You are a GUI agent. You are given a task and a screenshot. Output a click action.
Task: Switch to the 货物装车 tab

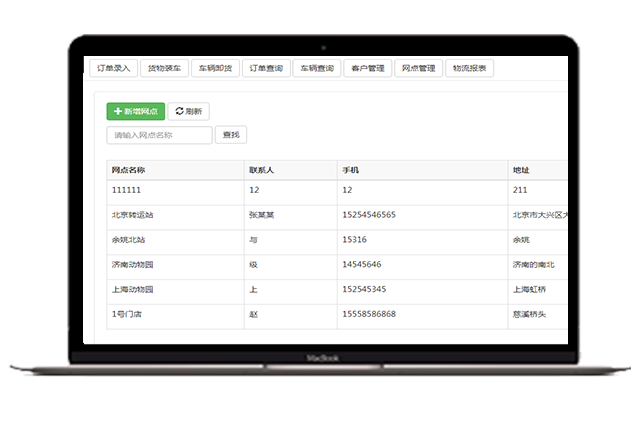click(164, 69)
